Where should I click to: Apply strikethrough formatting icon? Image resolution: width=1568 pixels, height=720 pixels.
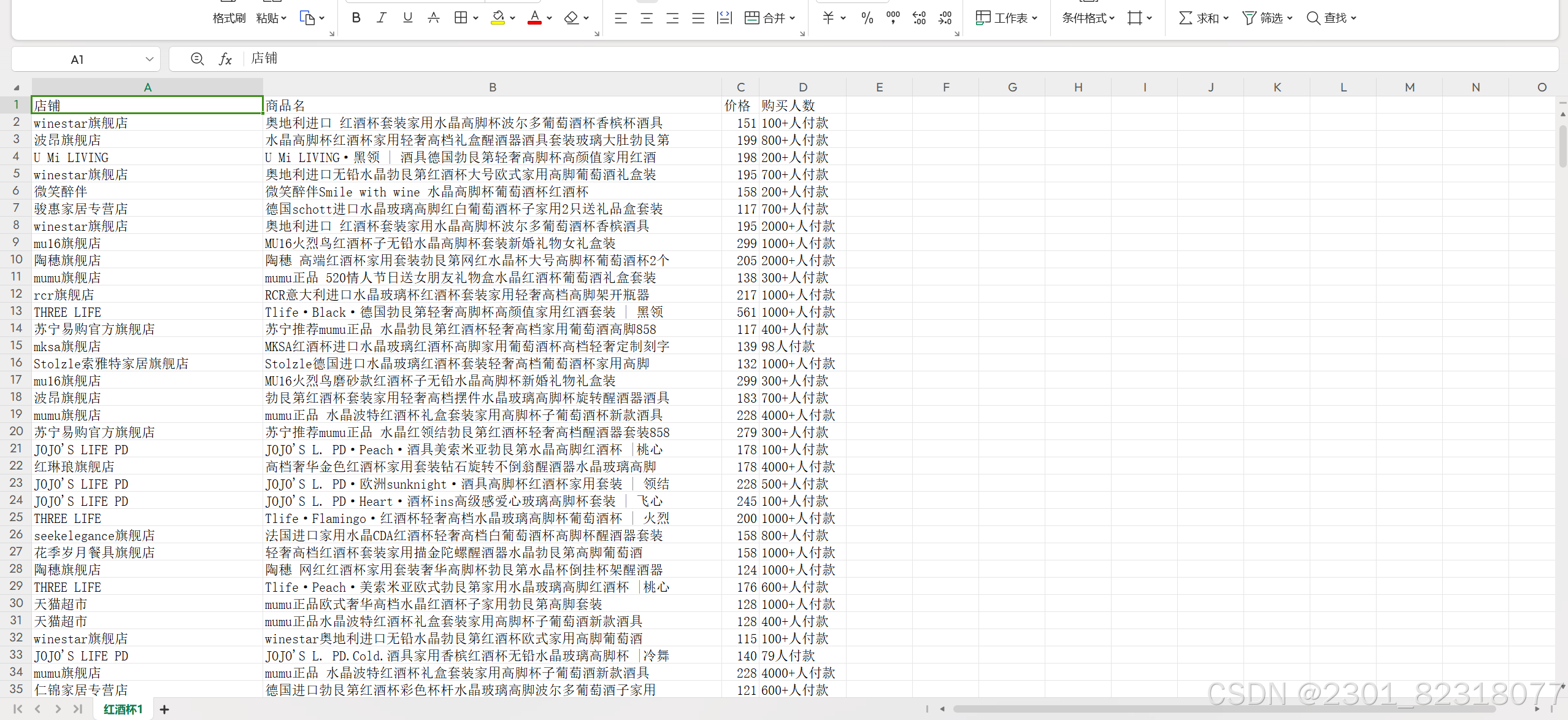point(434,18)
